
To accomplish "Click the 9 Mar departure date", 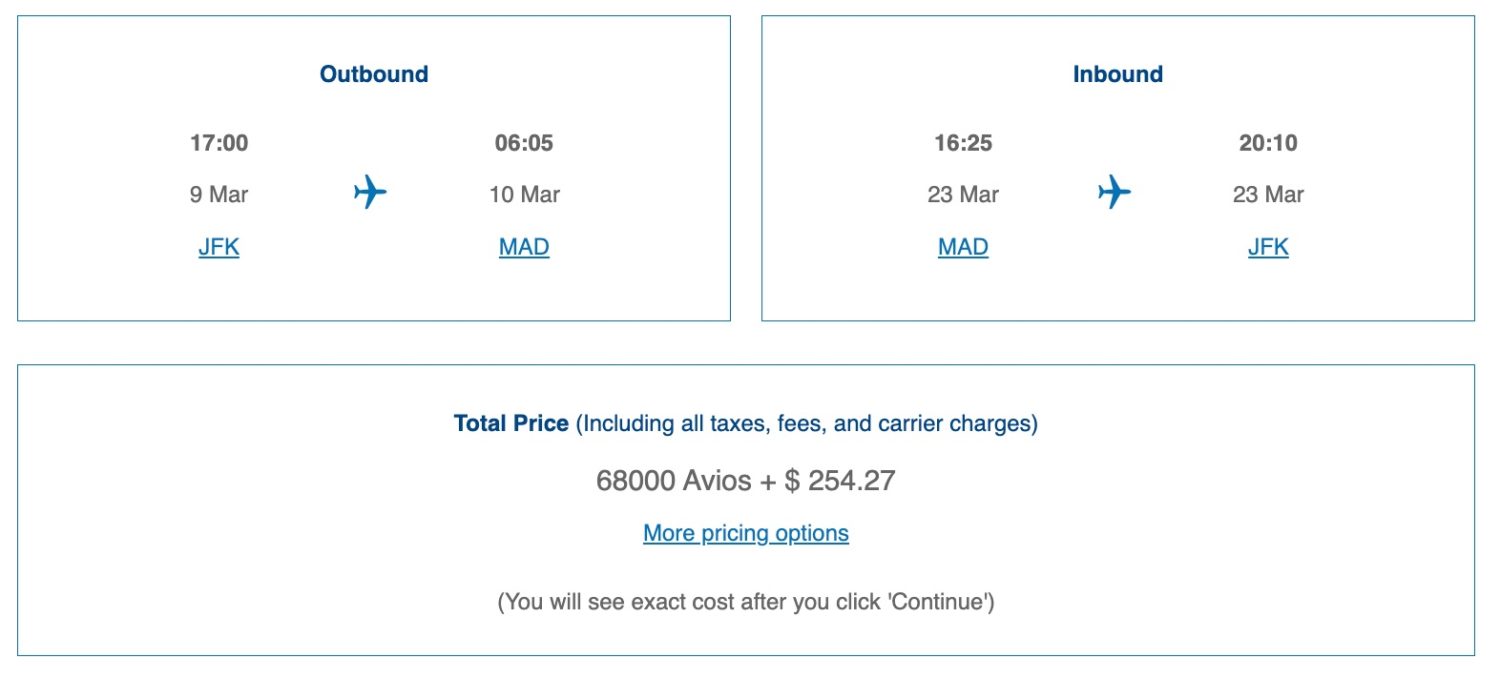I will [x=218, y=194].
